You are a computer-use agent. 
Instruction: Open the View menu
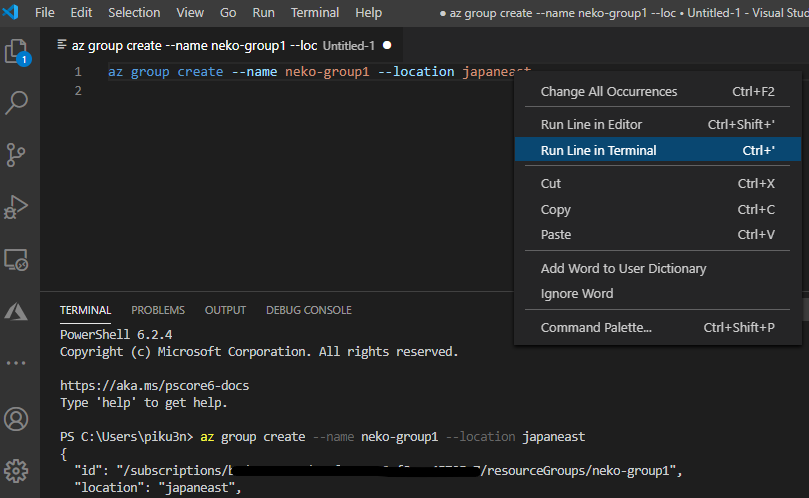(190, 12)
